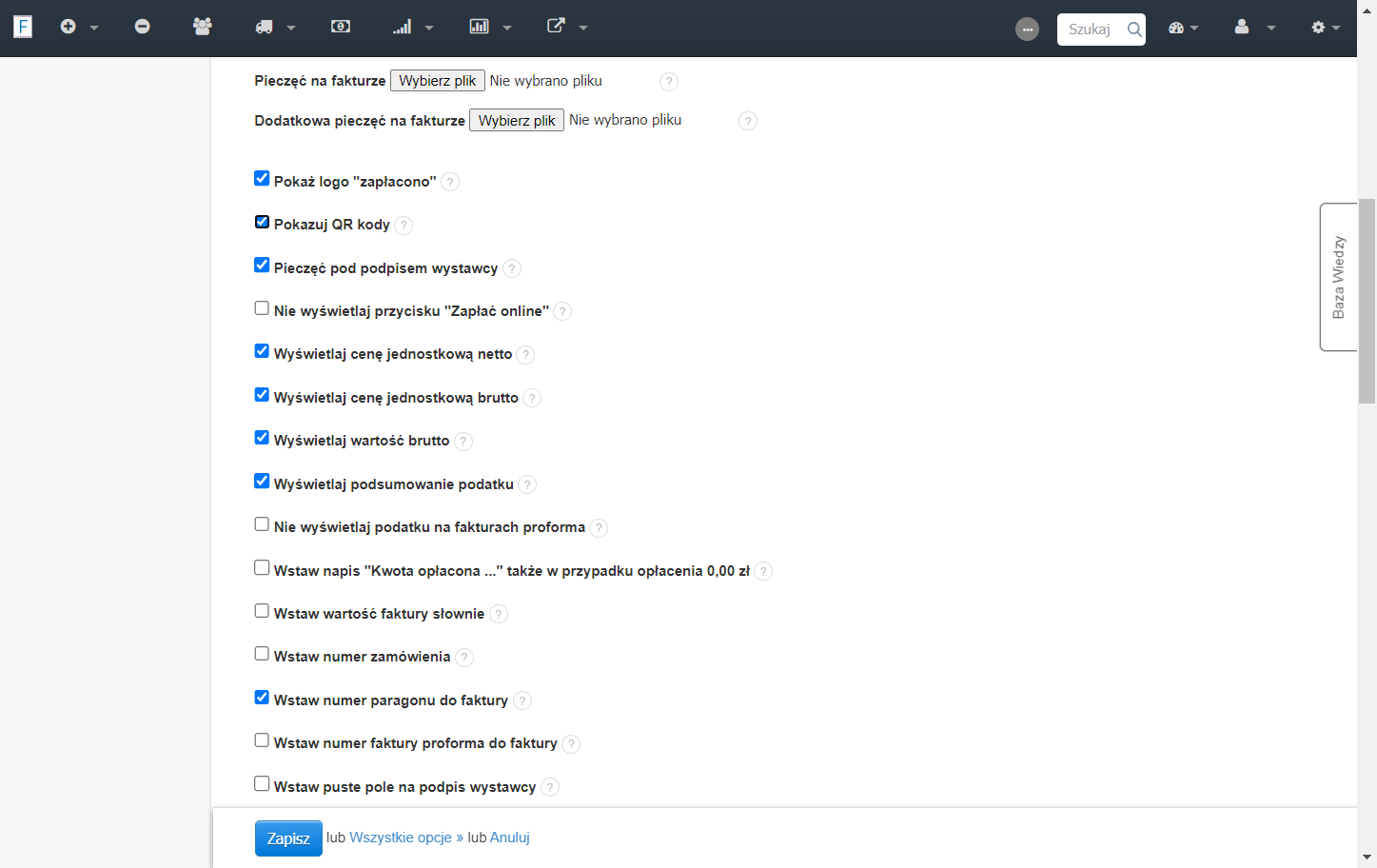The height and width of the screenshot is (868, 1377).
Task: Show help for Nie wyświetlaj przycisku Zapłać online
Action: (x=562, y=311)
